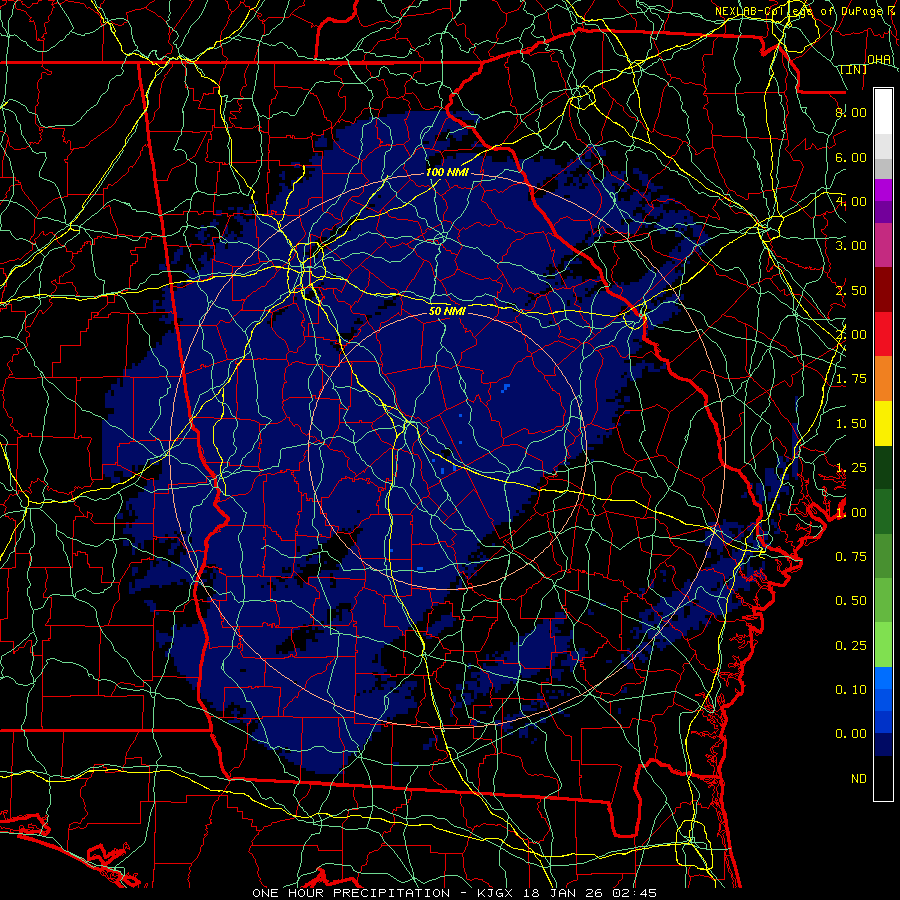Click the 1.50 legend value
This screenshot has height=900, width=900.
(851, 424)
